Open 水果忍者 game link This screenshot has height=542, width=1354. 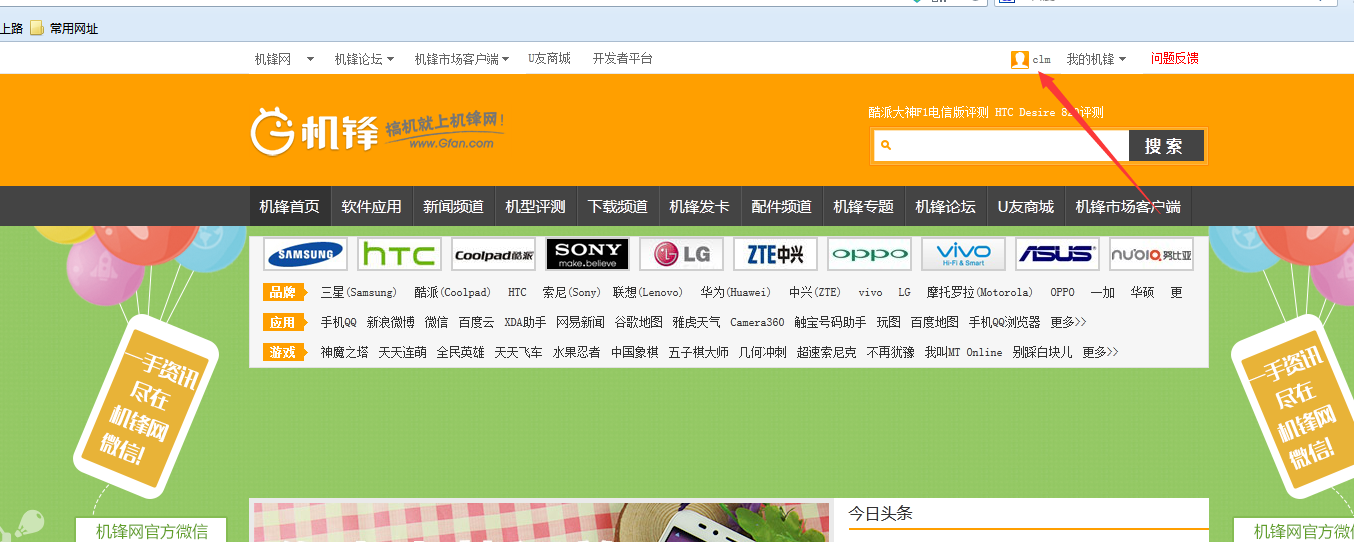(576, 352)
